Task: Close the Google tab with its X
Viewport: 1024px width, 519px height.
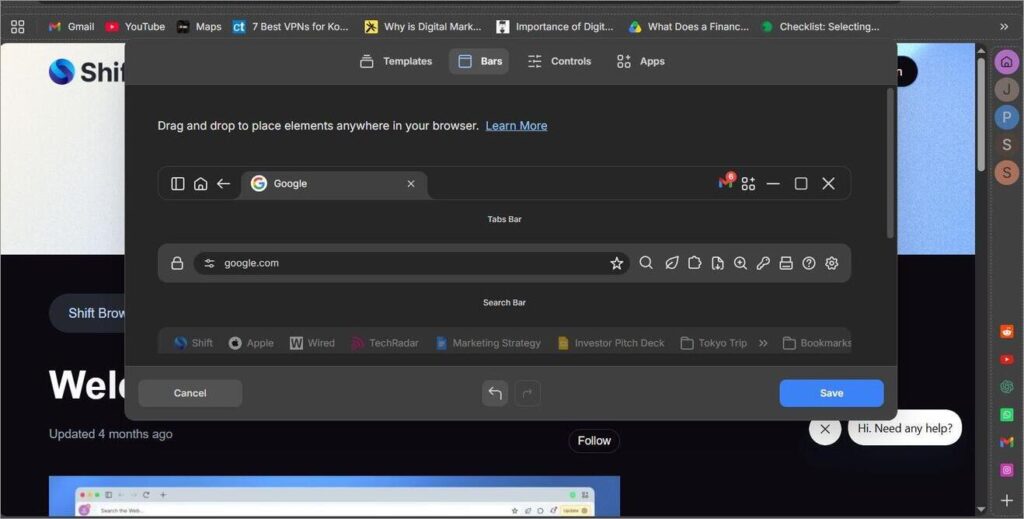Action: point(411,184)
